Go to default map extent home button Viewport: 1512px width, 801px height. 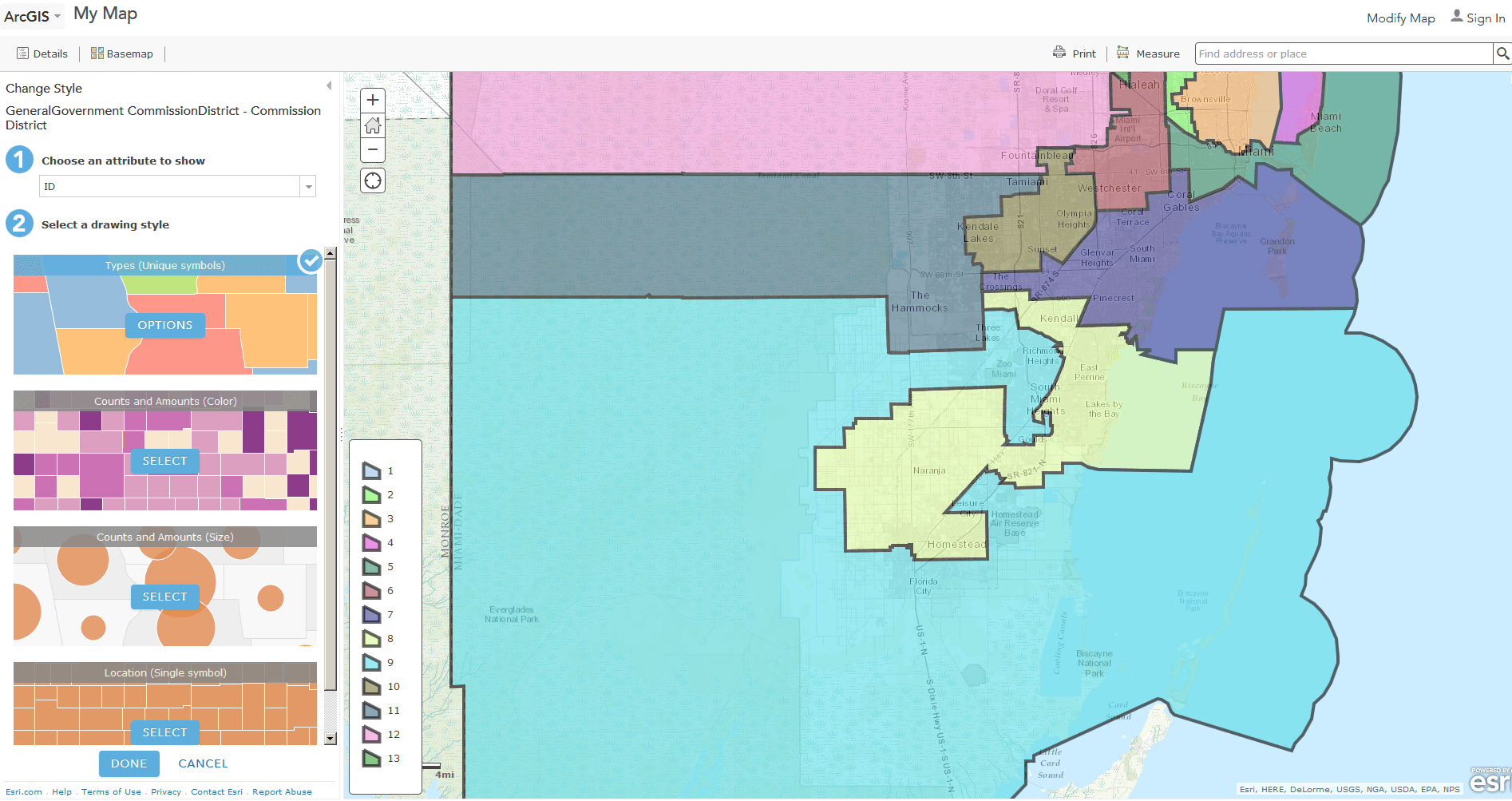point(373,125)
